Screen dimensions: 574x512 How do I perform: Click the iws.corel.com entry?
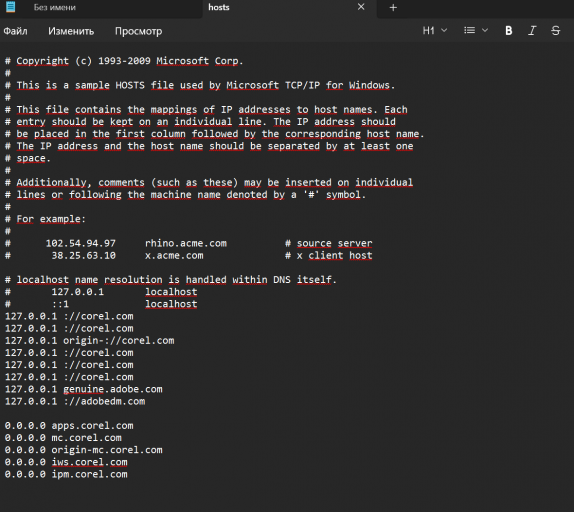coord(89,462)
